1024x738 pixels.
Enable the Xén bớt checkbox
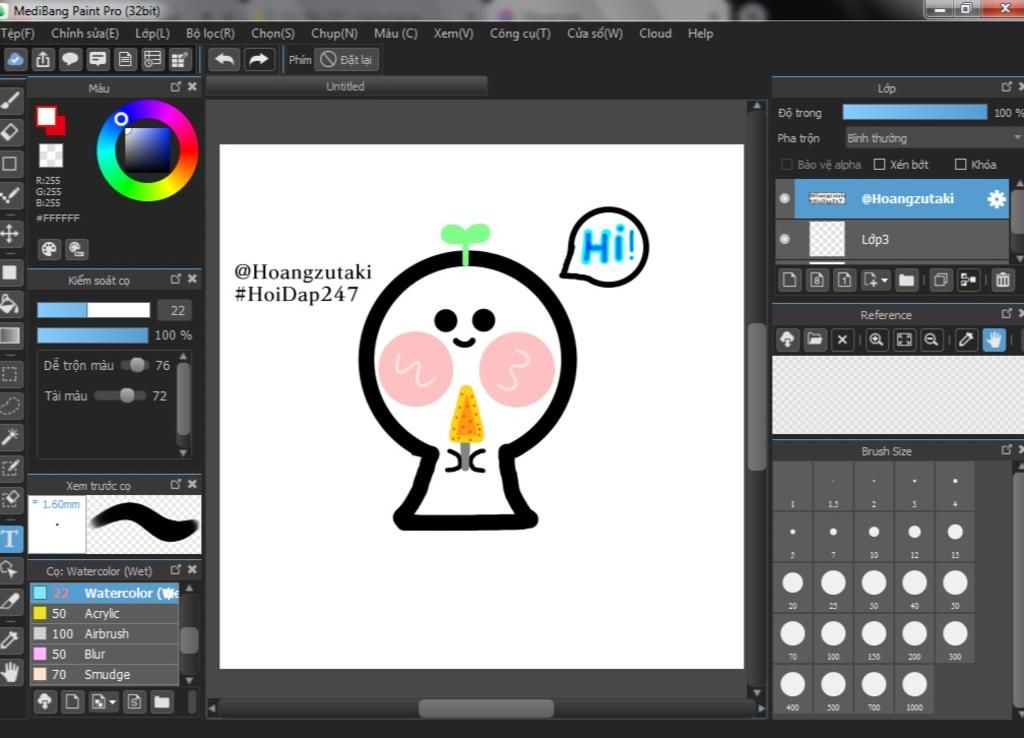(880, 164)
